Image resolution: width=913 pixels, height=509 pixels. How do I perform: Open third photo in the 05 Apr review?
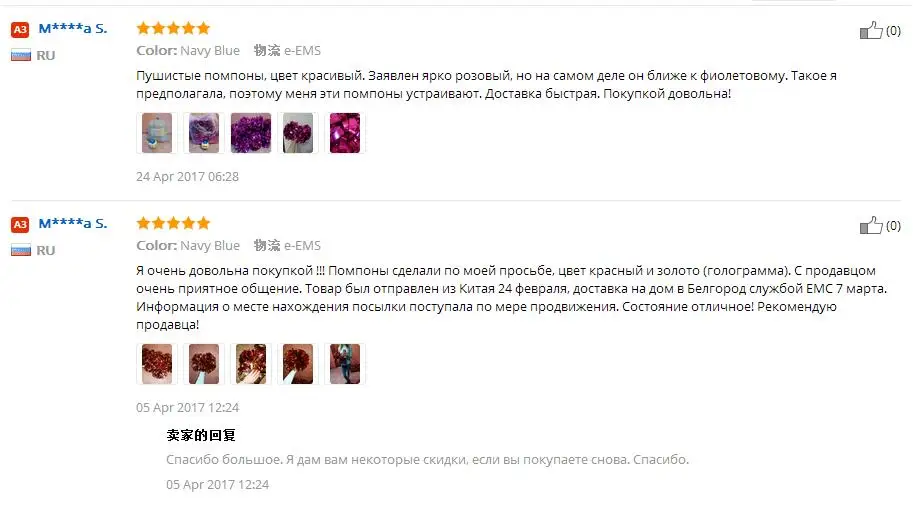point(251,364)
